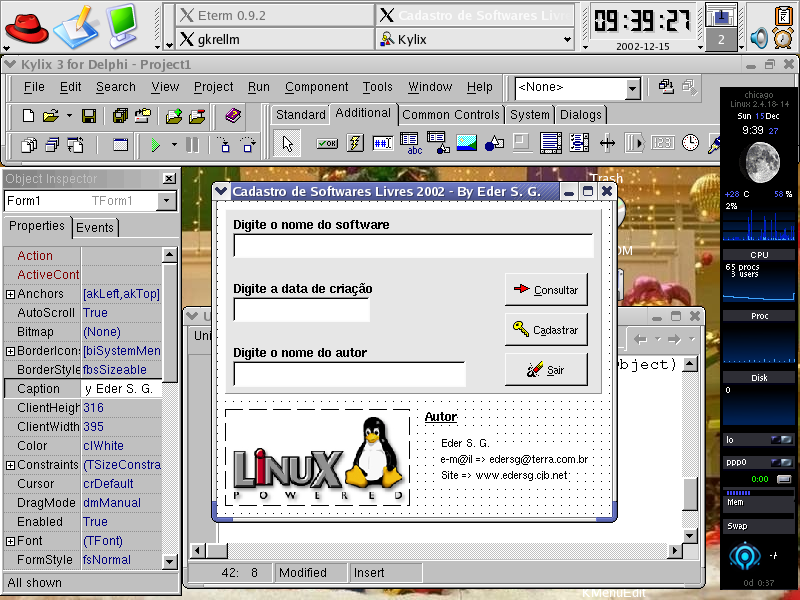Screen dimensions: 800x600
Task: Select the Splitter component icon
Action: pyautogui.click(x=607, y=143)
